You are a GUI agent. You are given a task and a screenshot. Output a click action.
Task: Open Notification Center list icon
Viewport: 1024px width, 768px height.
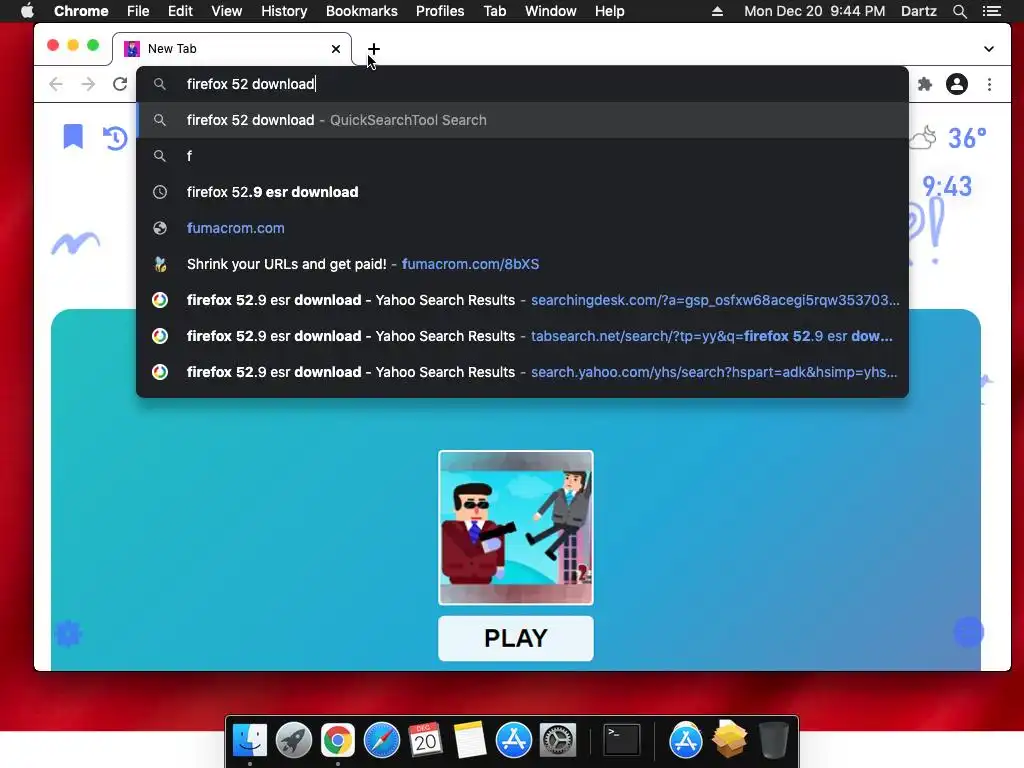[x=991, y=11]
